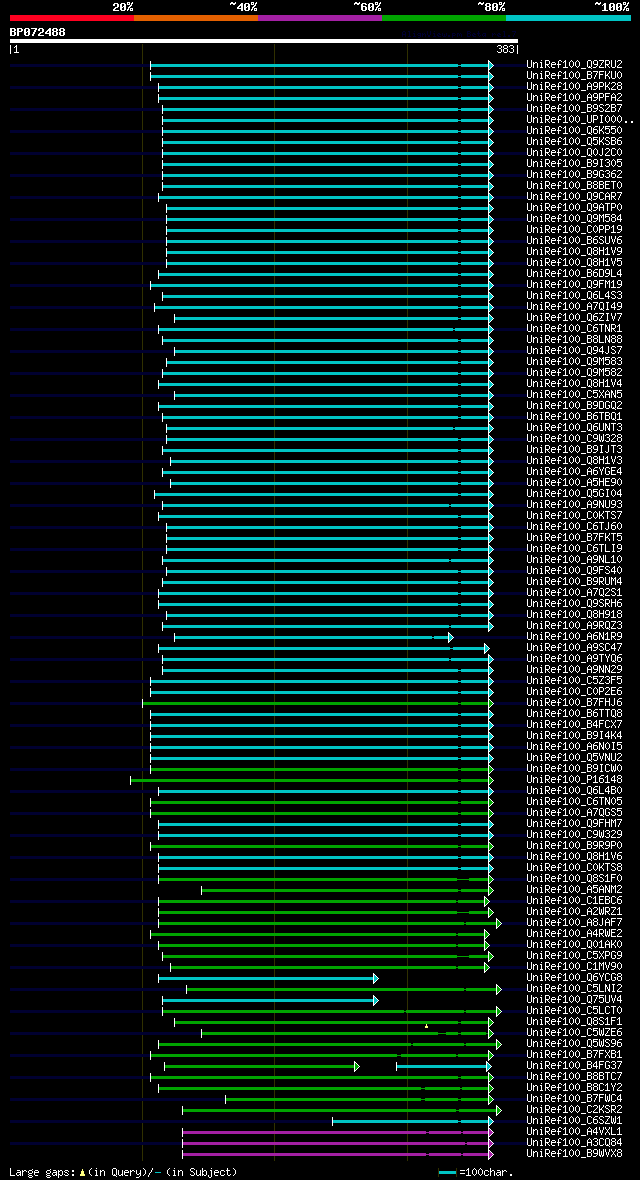
Task: Select hit label UniRef100_C6SZW1
Action: click(574, 1121)
